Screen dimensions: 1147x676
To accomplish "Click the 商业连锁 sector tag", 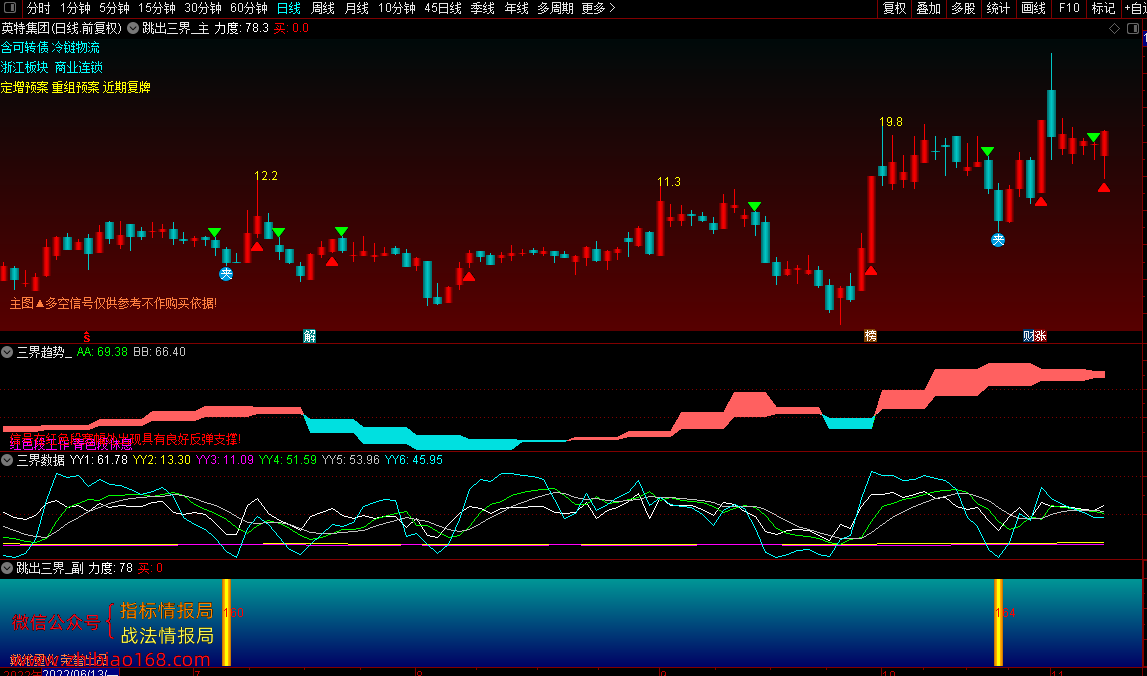I will coord(78,67).
